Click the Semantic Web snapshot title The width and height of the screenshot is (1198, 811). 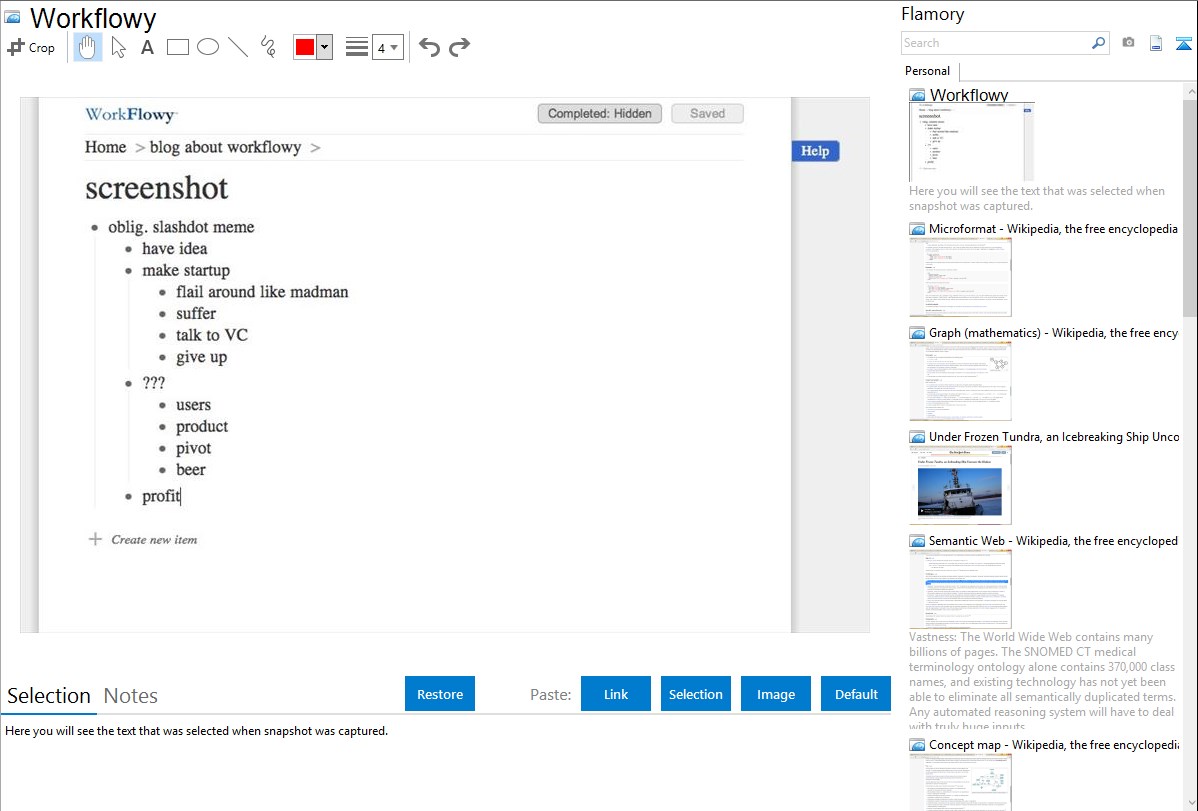pyautogui.click(x=1053, y=540)
